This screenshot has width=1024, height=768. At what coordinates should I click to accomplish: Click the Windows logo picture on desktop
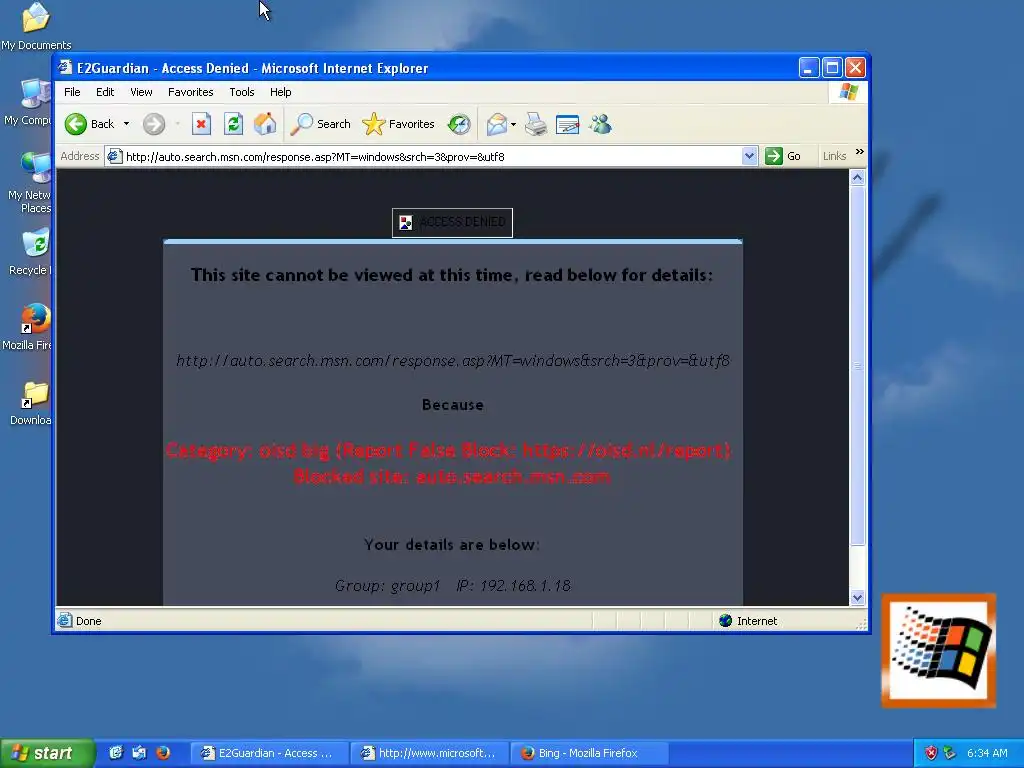938,650
